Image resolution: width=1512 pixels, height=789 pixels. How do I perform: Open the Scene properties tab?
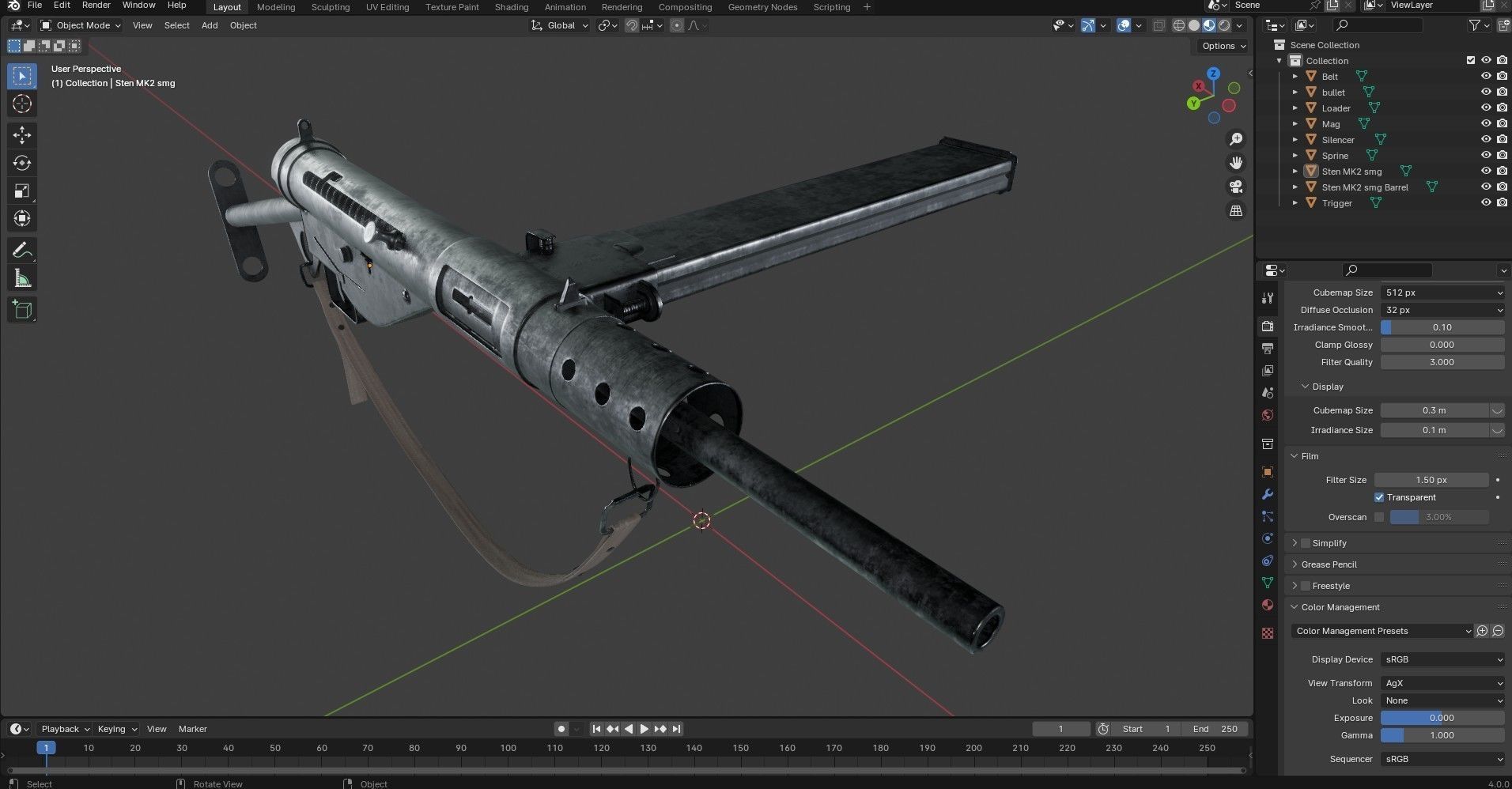[1268, 393]
